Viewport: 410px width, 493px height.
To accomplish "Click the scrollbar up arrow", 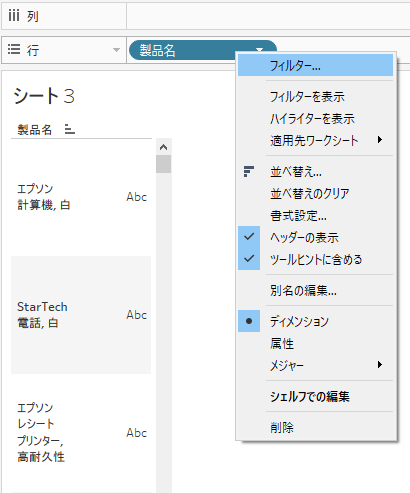I will (x=163, y=147).
